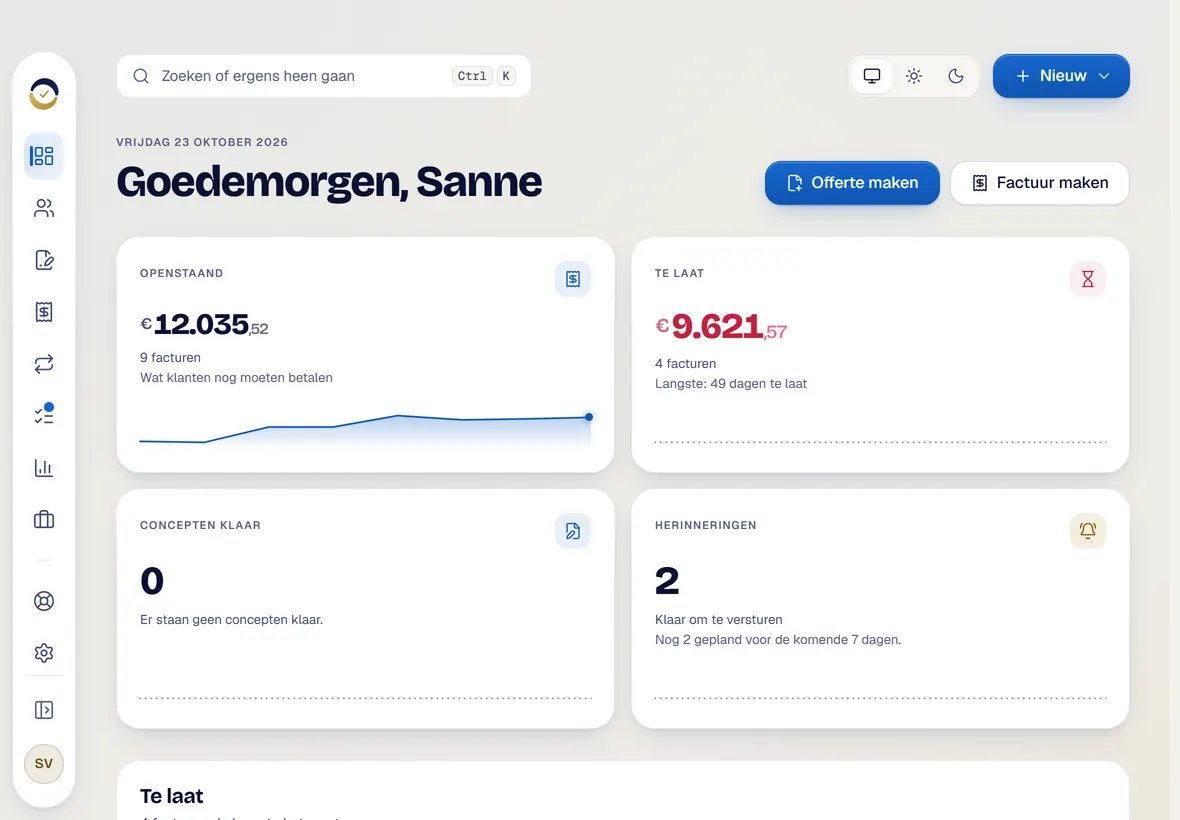
Task: Click the hourglass icon on Te laat card
Action: (x=1087, y=279)
